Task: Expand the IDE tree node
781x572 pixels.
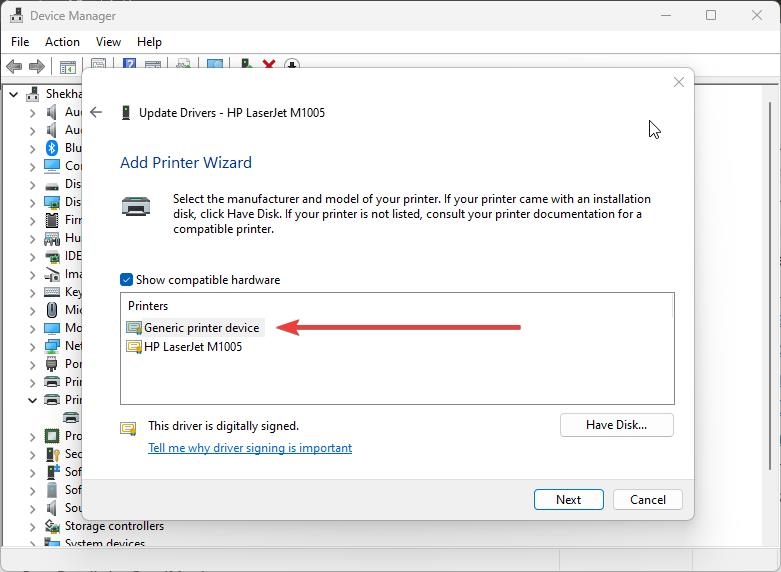Action: pos(32,257)
